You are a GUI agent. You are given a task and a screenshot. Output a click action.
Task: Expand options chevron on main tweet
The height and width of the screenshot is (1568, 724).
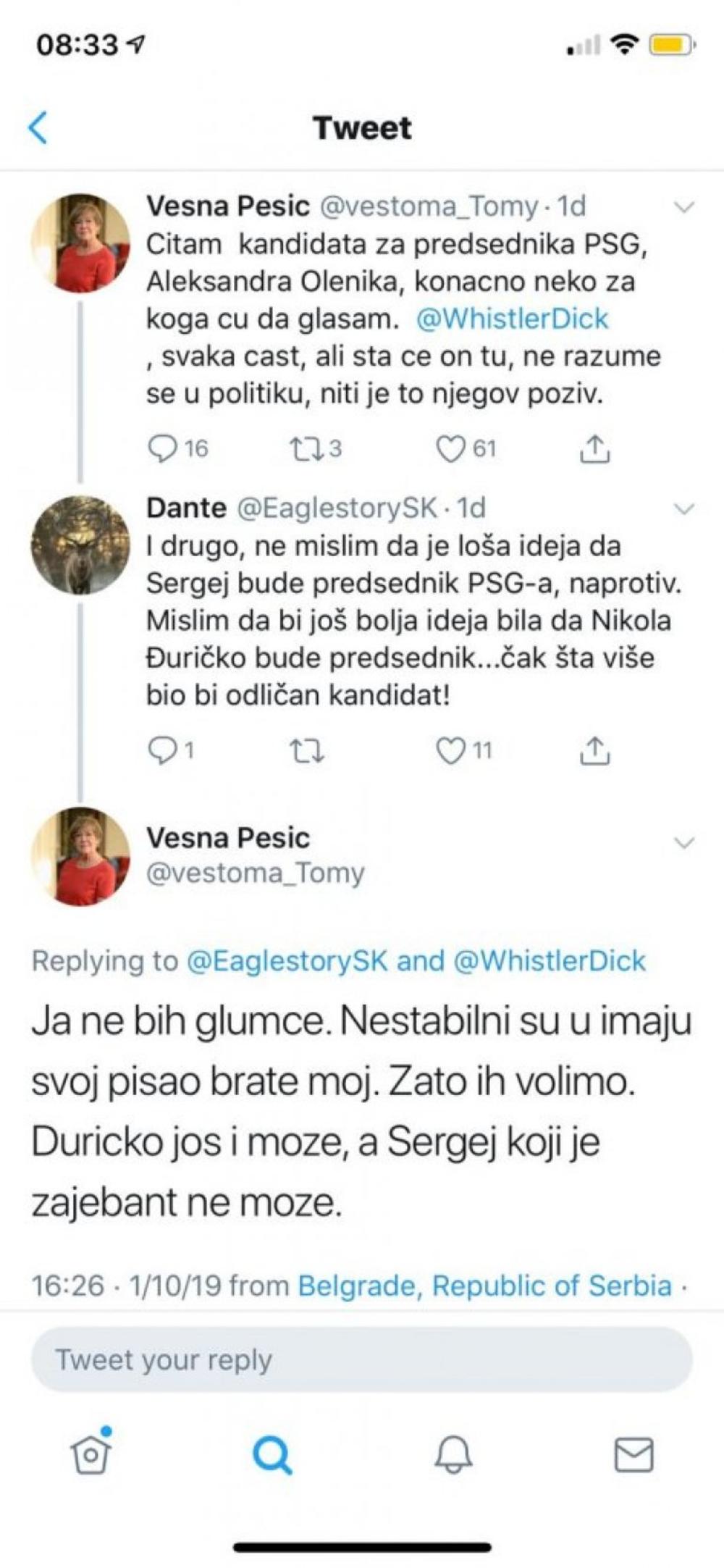683,842
